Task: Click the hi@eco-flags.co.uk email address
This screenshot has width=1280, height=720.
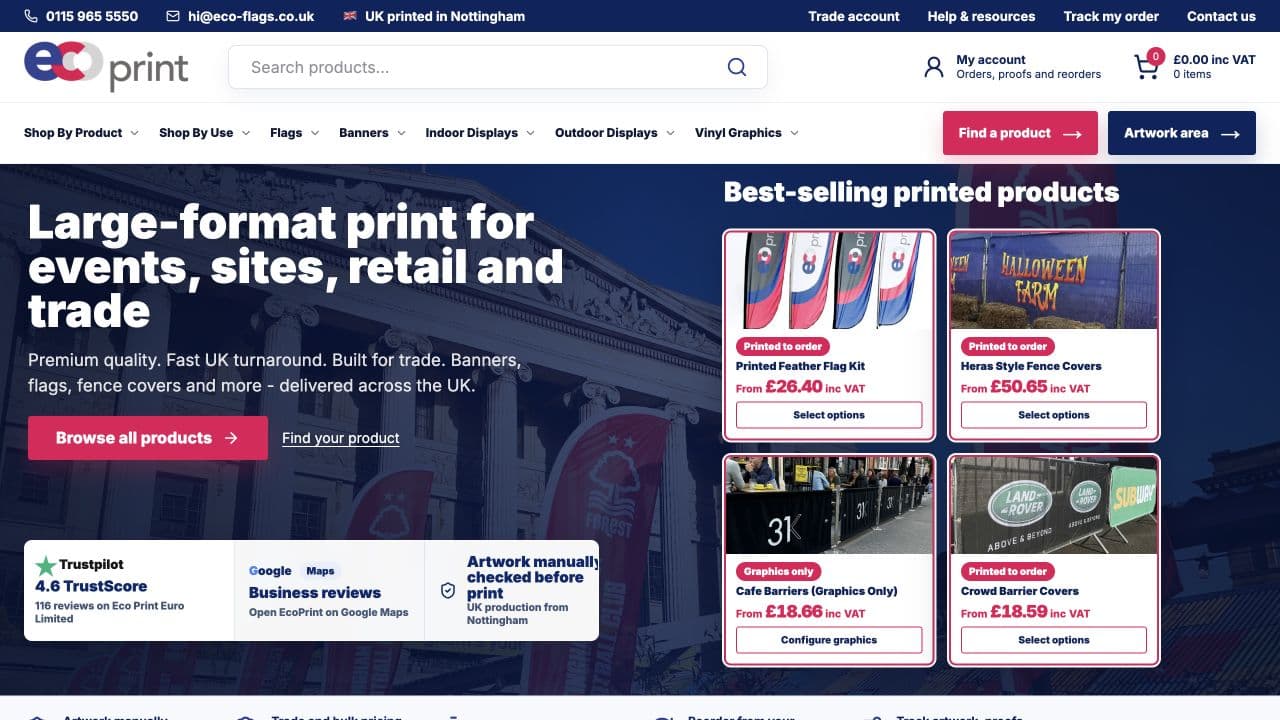Action: 251,16
